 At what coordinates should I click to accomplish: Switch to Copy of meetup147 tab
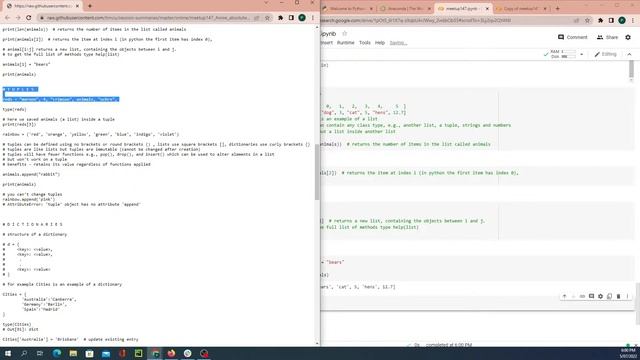[x=522, y=8]
